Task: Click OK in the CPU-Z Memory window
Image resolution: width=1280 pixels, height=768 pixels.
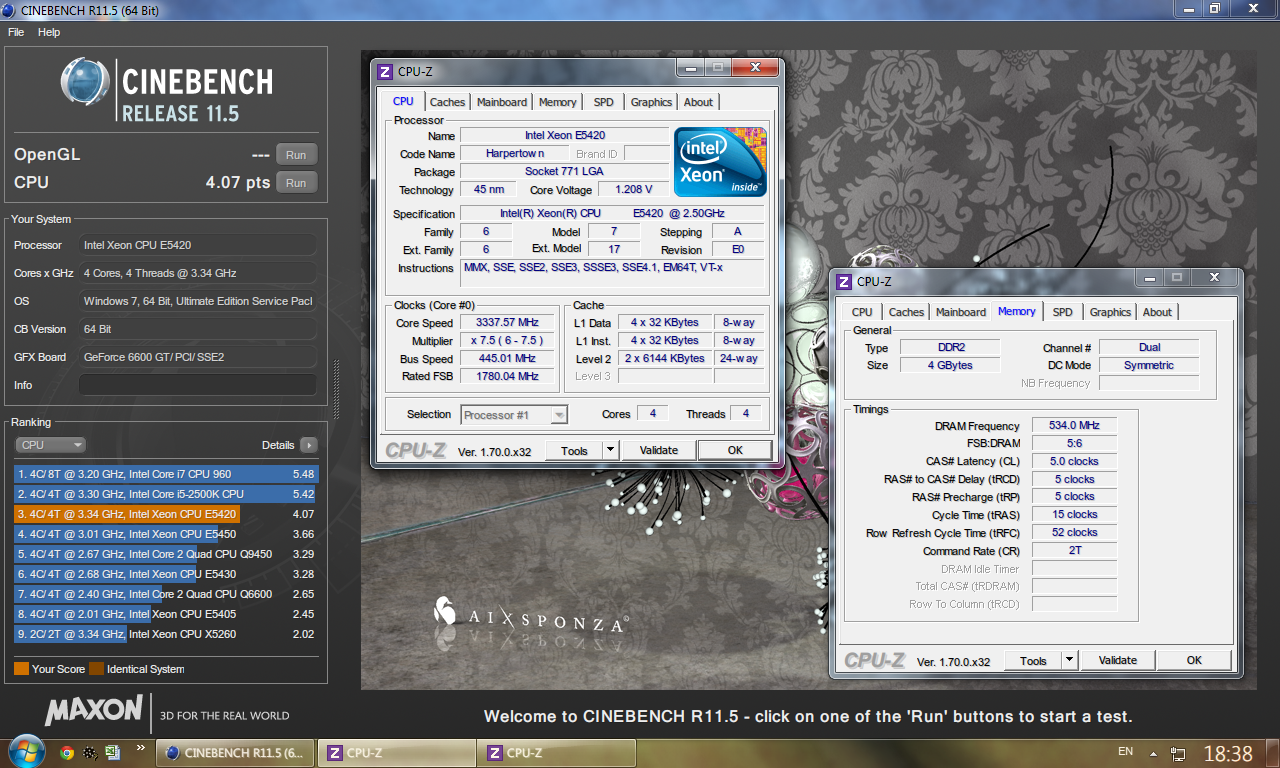Action: pyautogui.click(x=1194, y=661)
